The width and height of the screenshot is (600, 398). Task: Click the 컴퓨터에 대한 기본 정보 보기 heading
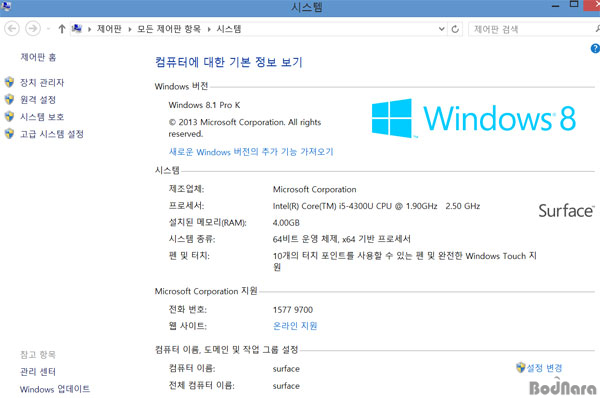click(x=229, y=62)
